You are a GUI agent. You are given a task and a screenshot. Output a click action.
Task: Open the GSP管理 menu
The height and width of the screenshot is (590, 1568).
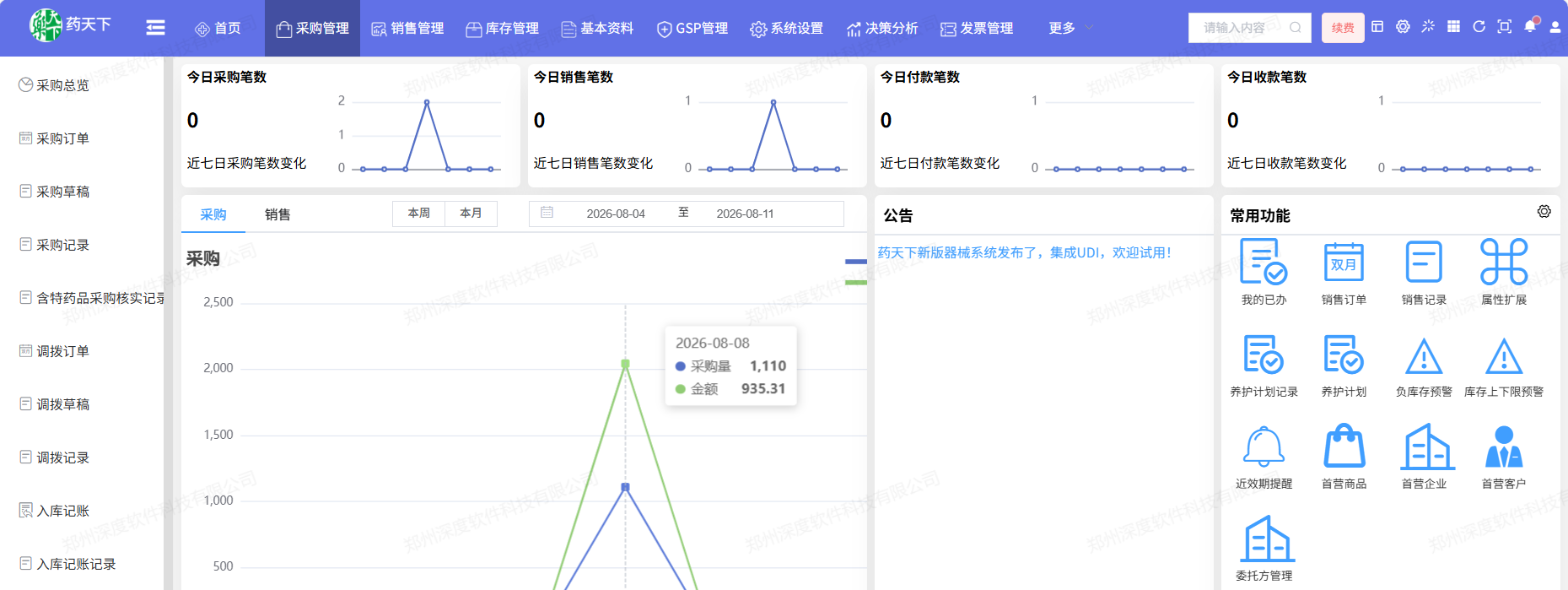pyautogui.click(x=692, y=28)
